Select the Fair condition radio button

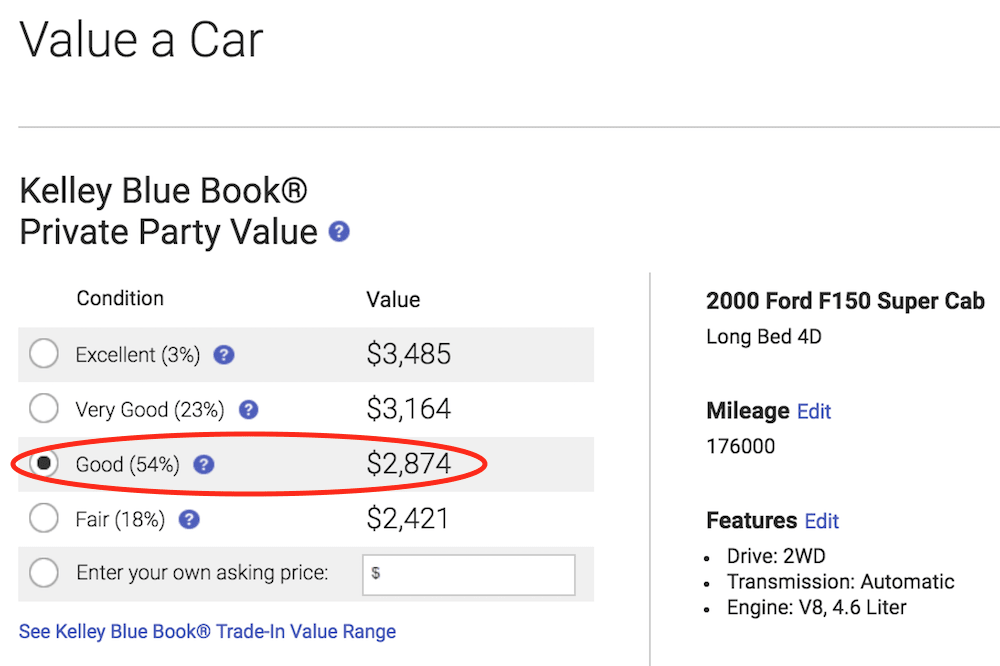click(44, 518)
